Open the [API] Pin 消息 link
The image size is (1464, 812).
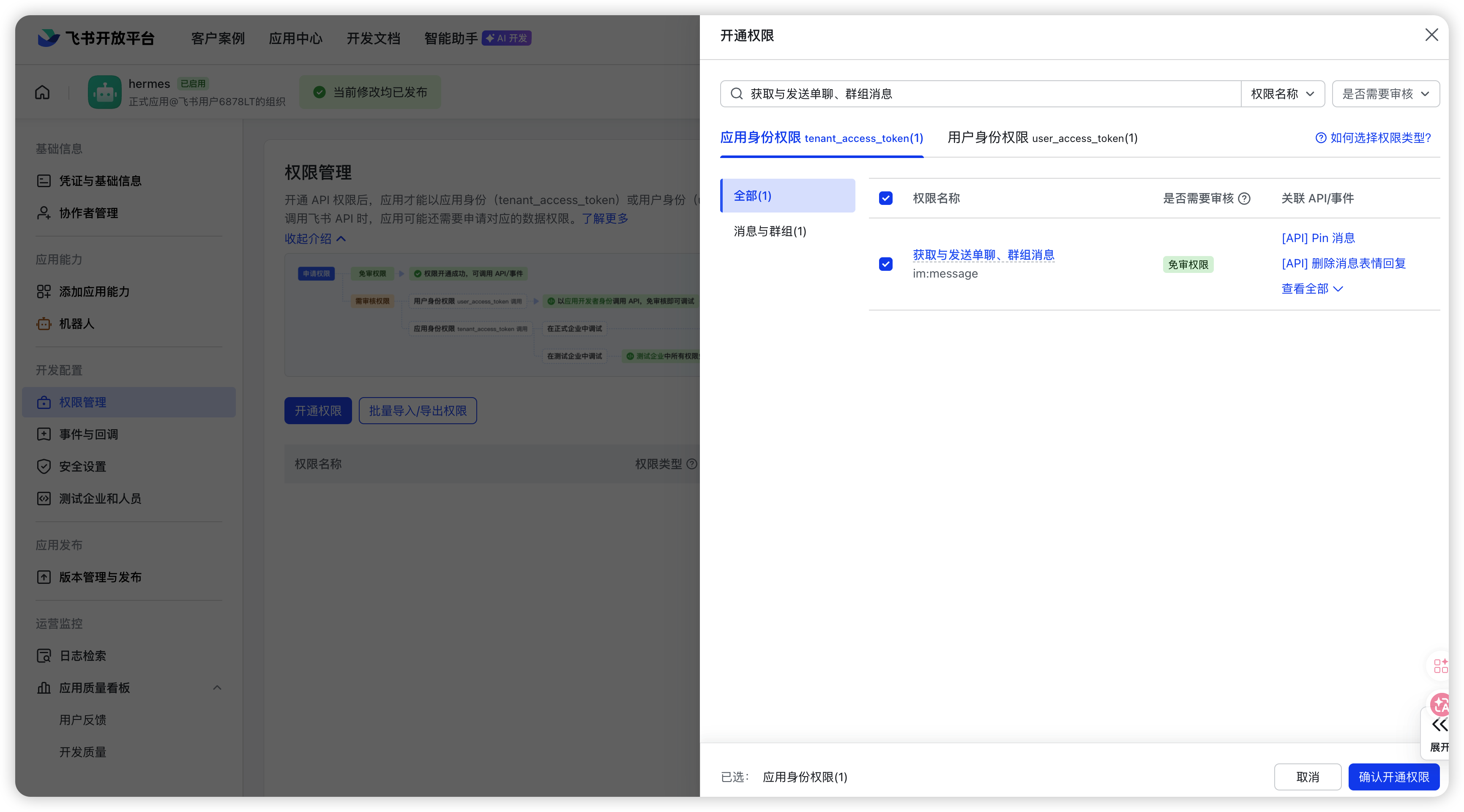tap(1318, 238)
